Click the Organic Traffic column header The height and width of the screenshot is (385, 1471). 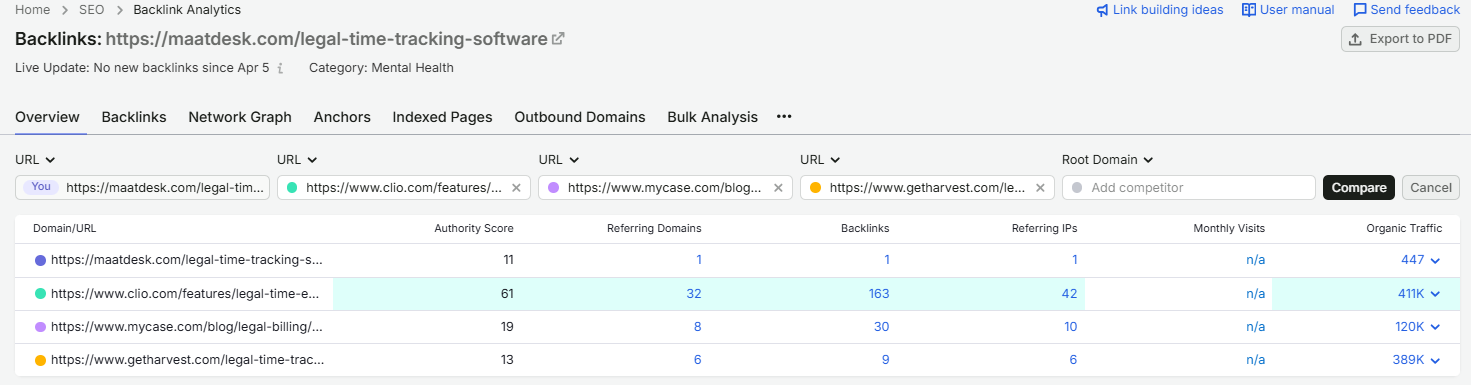(x=1404, y=229)
